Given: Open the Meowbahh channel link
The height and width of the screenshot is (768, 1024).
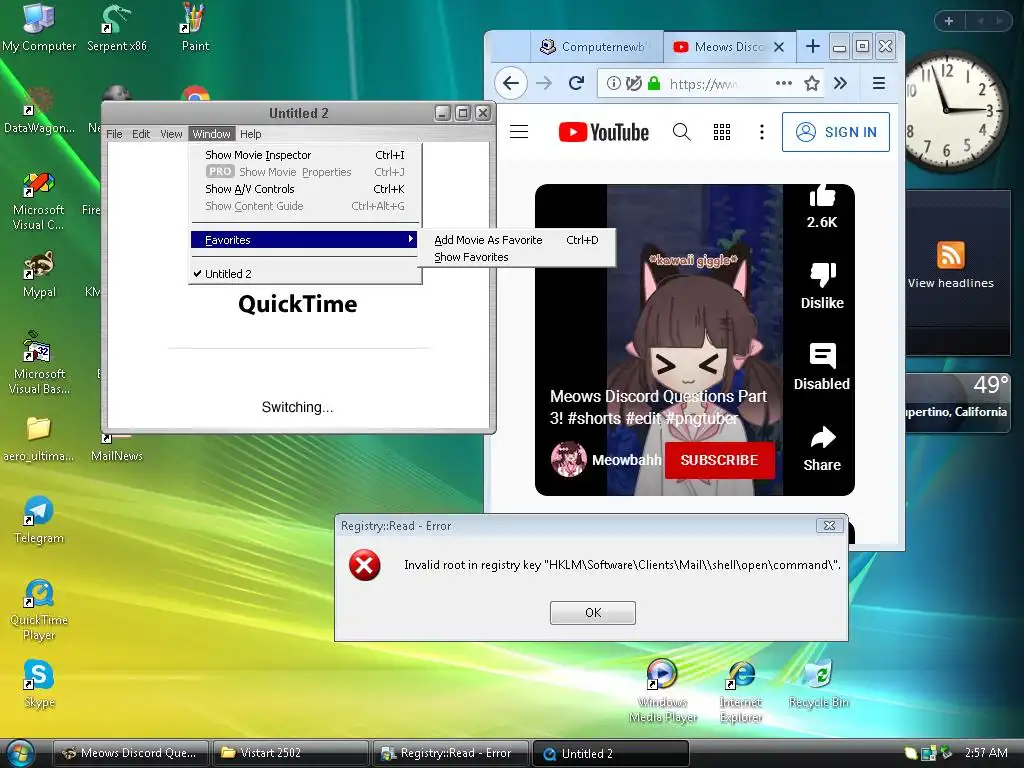Looking at the screenshot, I should (626, 460).
